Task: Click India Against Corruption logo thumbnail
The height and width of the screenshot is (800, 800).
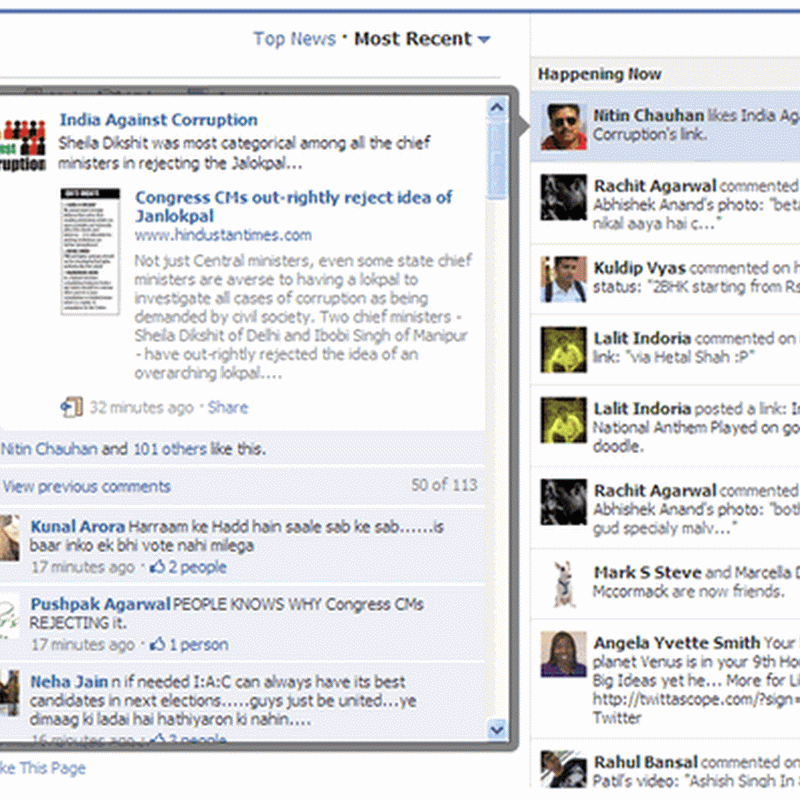Action: tap(23, 145)
